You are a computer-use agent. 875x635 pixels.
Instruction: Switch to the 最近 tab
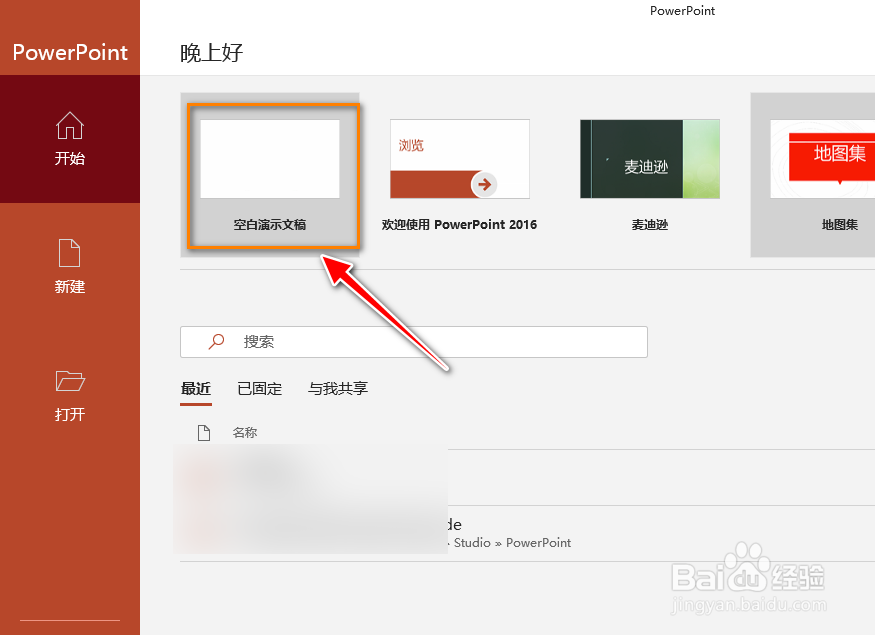pos(196,389)
